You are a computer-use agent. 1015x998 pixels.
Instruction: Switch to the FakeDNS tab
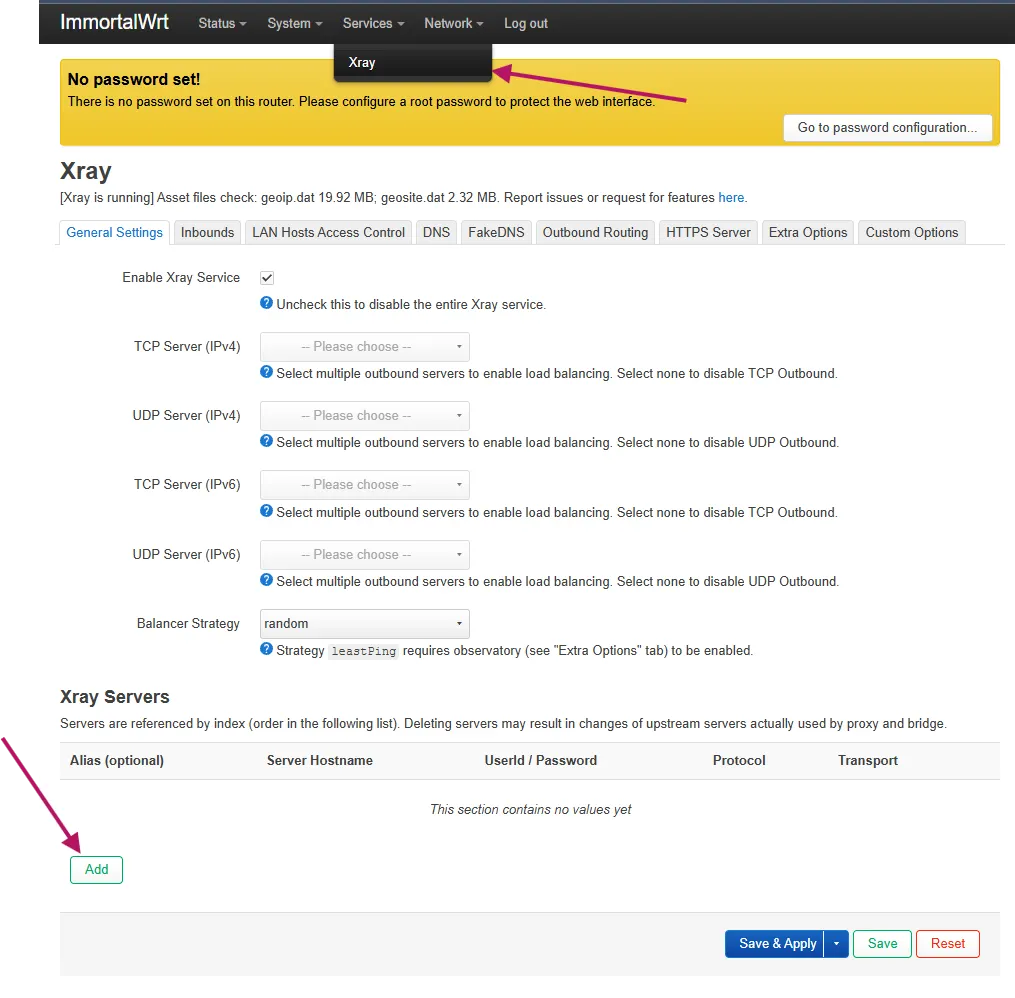[496, 232]
